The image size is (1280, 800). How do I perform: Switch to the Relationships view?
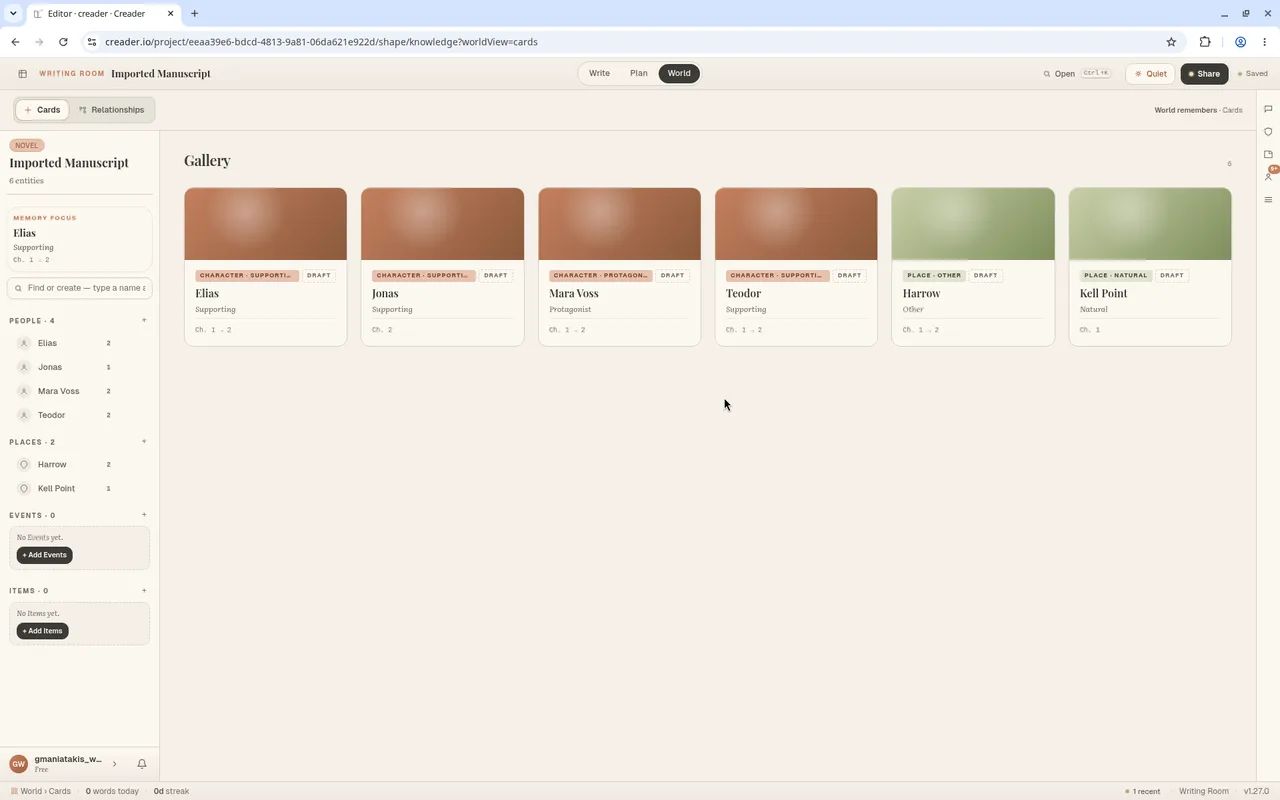click(111, 110)
